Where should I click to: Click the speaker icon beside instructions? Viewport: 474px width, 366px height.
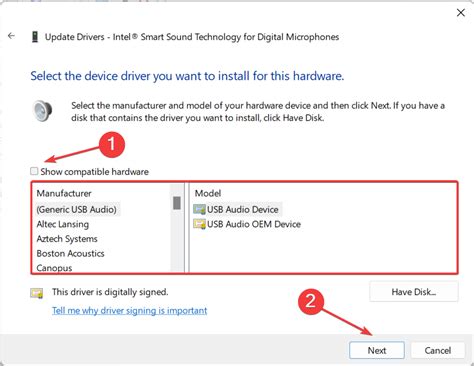coord(43,111)
